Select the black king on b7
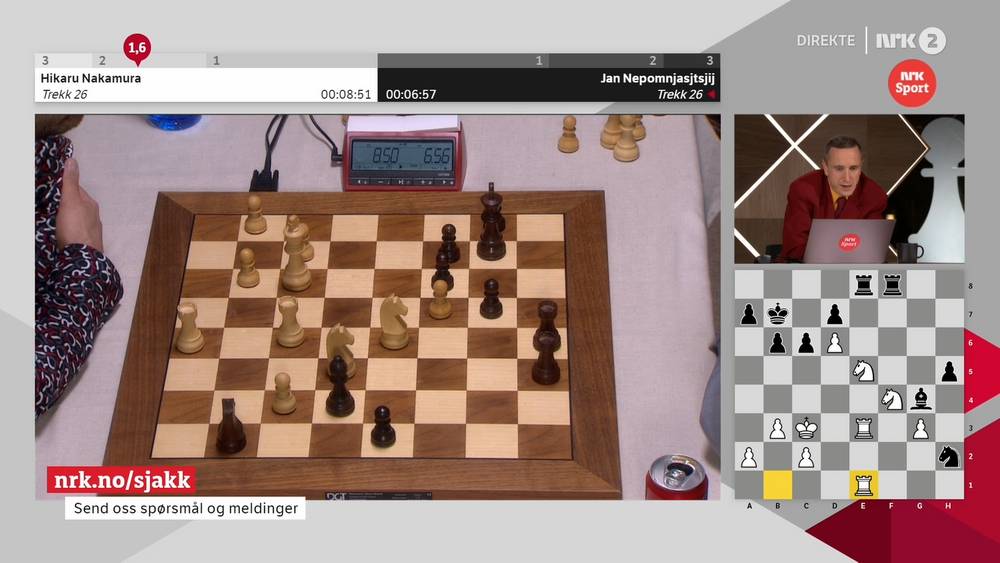Image resolution: width=1000 pixels, height=563 pixels. [x=777, y=314]
